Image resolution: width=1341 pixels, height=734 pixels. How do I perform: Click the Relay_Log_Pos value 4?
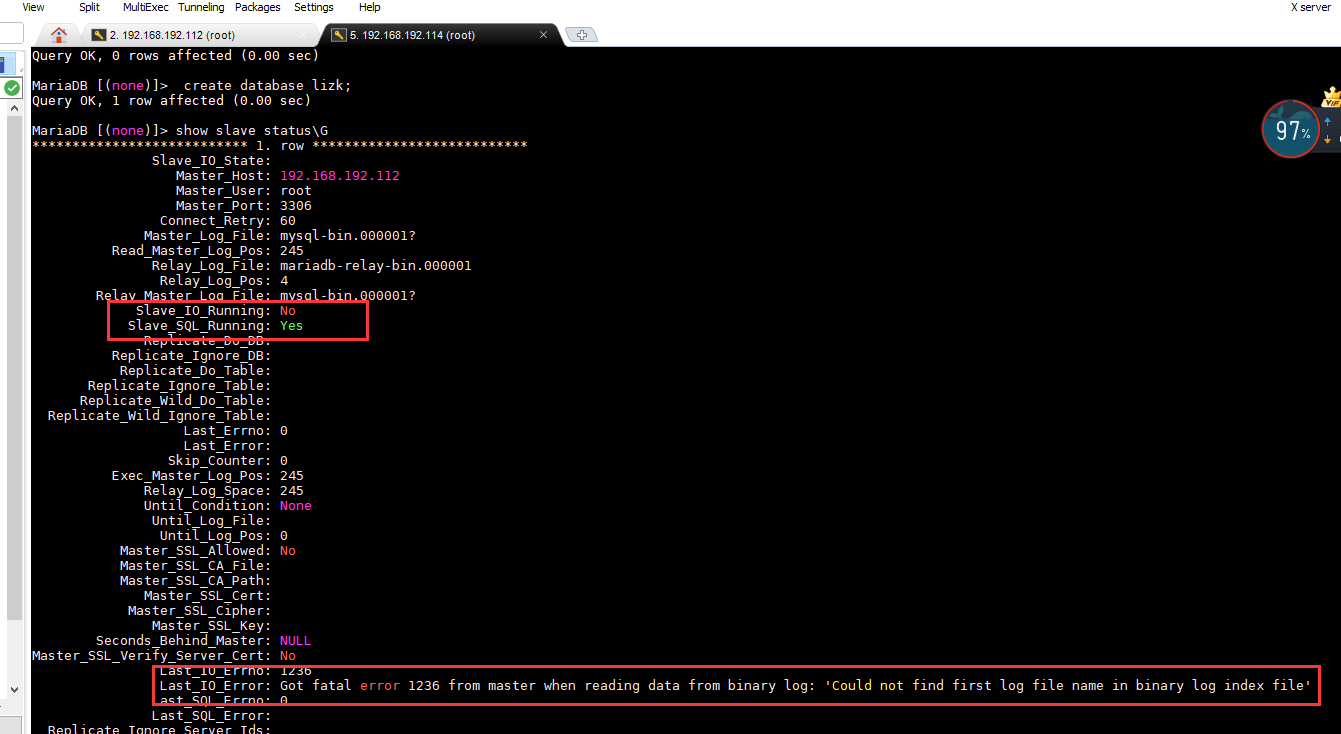click(284, 281)
